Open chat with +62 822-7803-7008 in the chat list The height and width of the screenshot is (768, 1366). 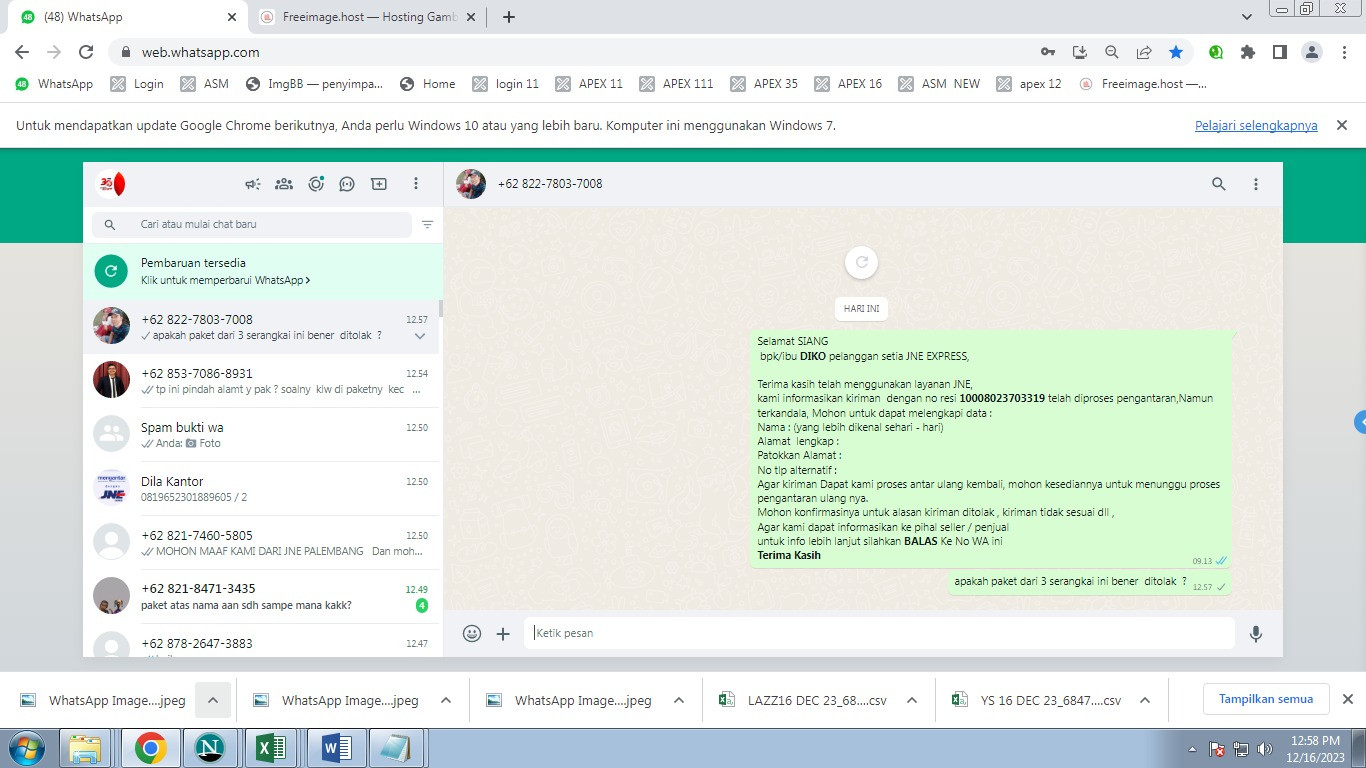pos(262,327)
